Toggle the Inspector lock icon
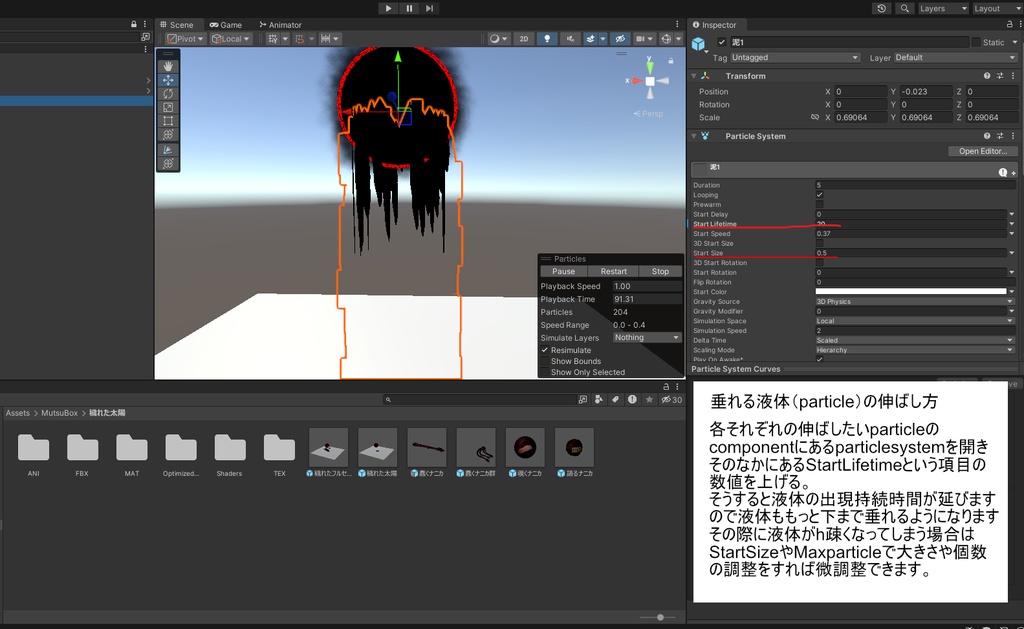 click(1010, 24)
